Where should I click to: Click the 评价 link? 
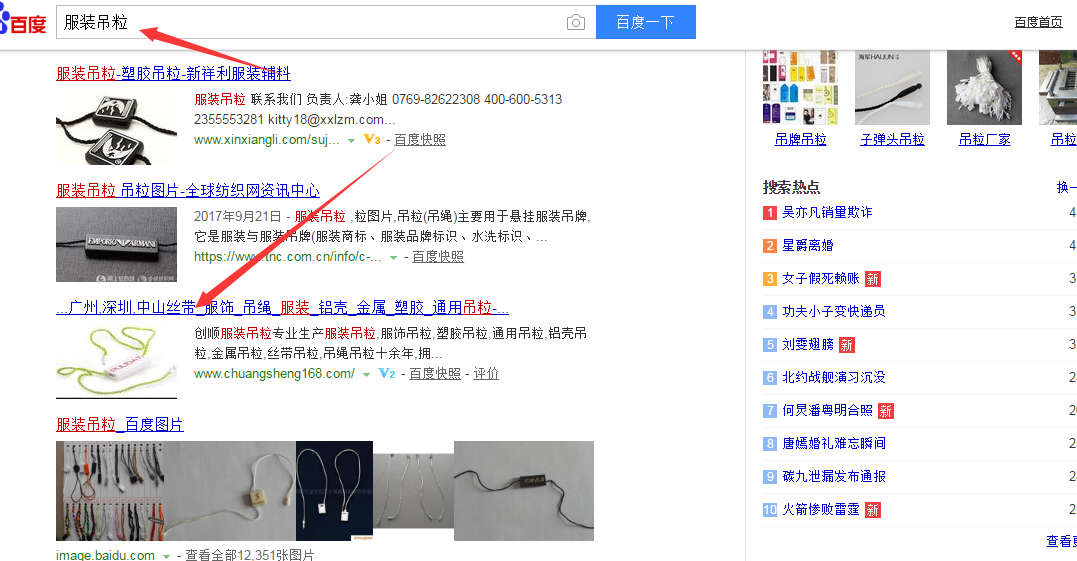click(486, 374)
